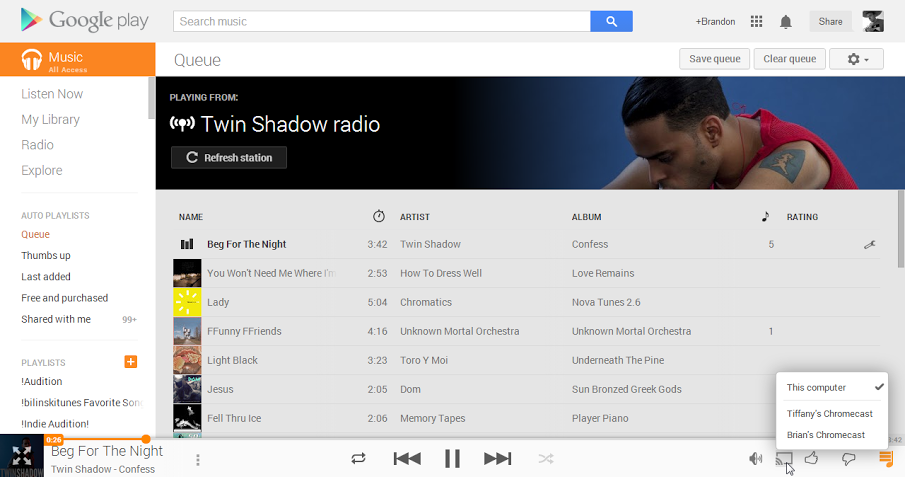
Task: Click the Search music input field
Action: [x=381, y=21]
